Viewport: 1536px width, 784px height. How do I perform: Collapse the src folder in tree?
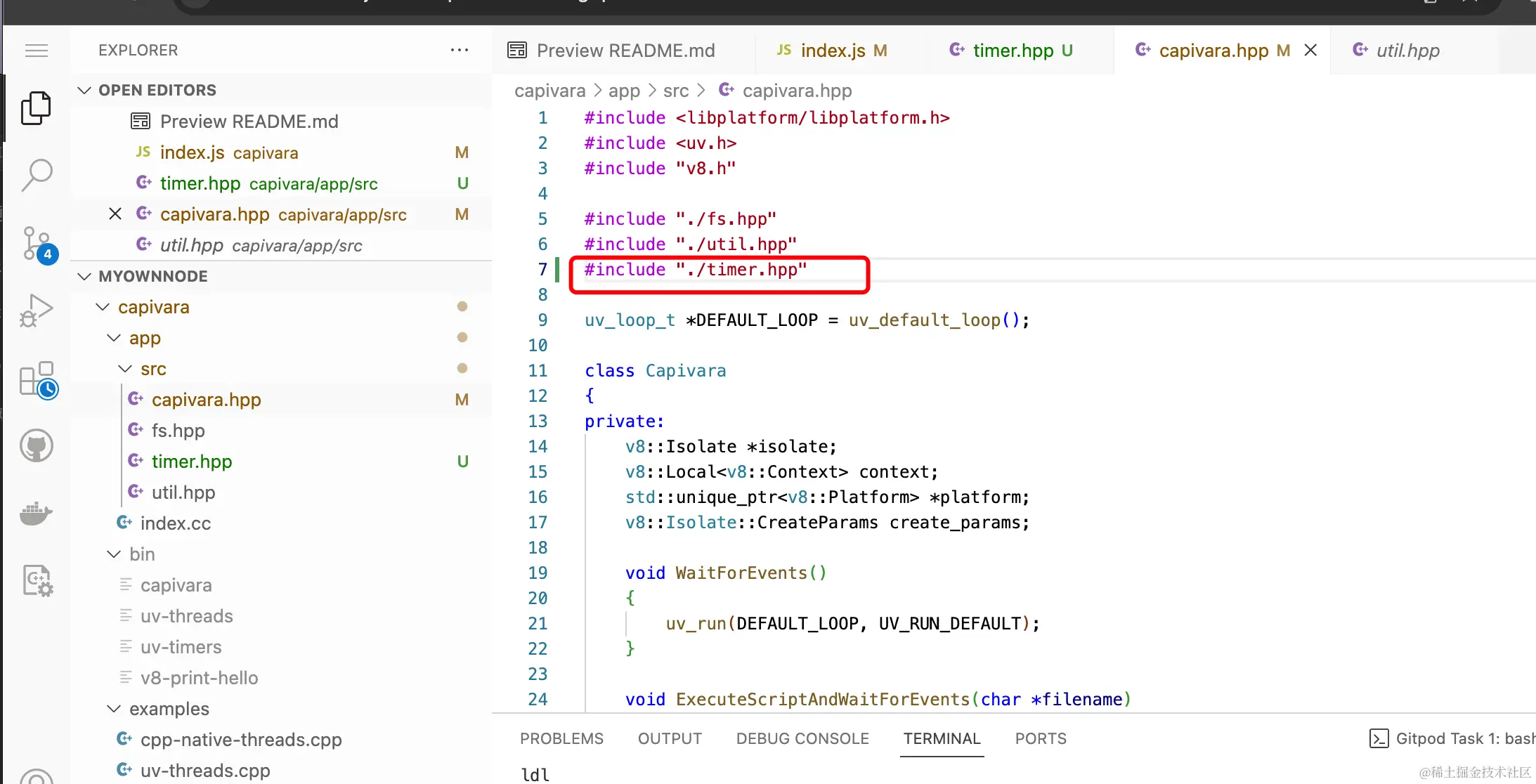[x=125, y=369]
